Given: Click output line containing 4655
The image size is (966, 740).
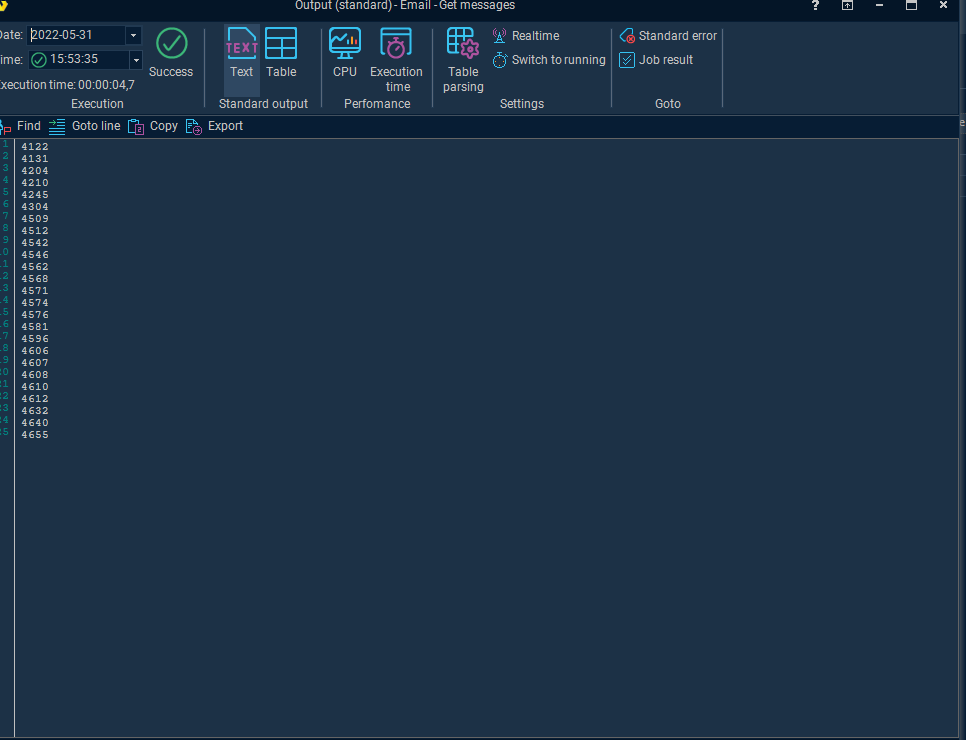Looking at the screenshot, I should tap(35, 435).
